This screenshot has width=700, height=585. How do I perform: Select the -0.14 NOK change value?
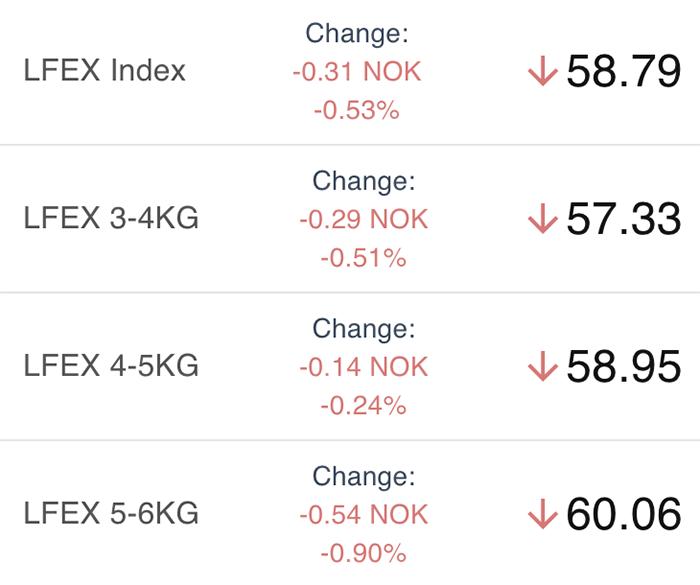363,367
